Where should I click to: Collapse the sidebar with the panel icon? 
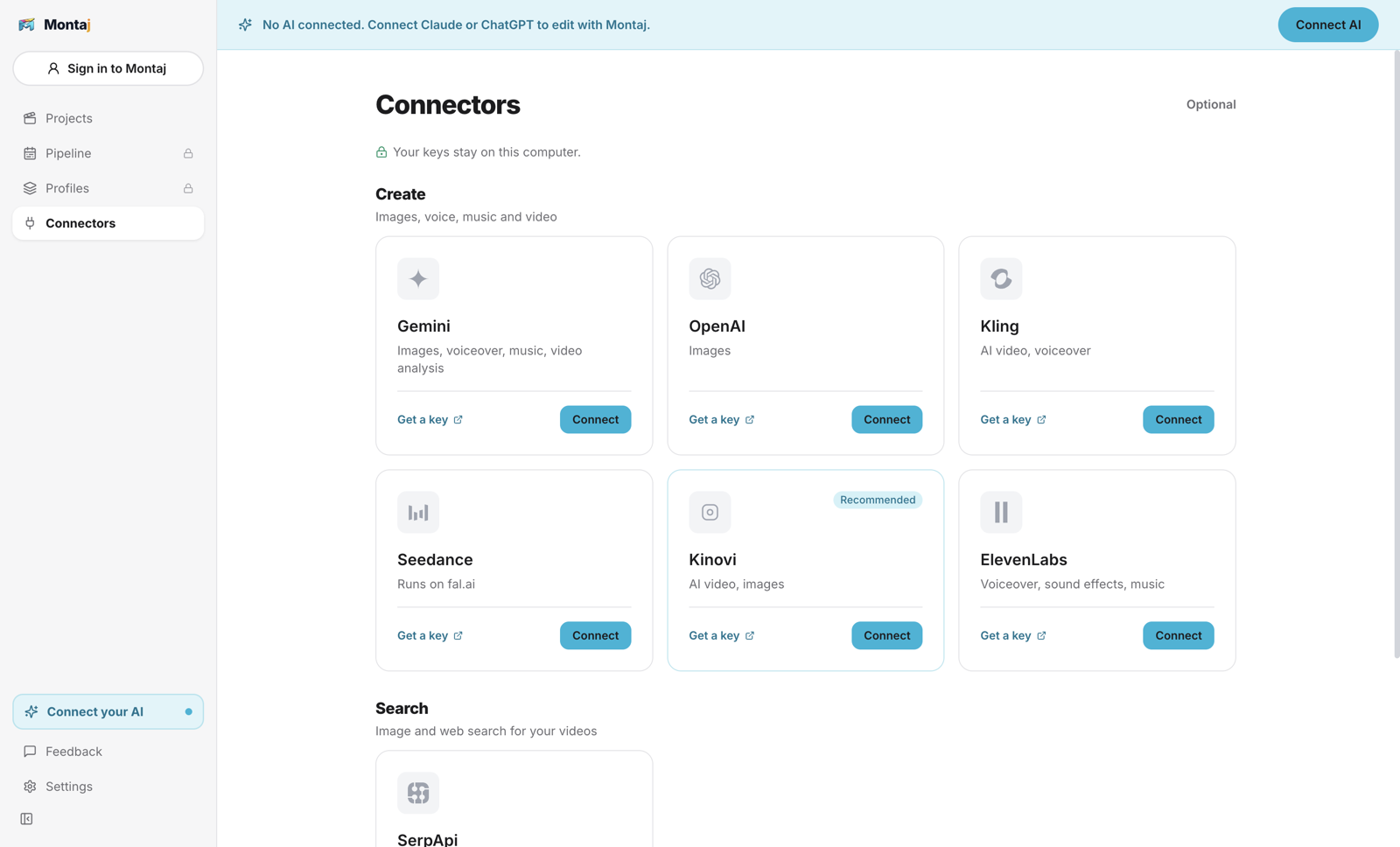point(27,819)
